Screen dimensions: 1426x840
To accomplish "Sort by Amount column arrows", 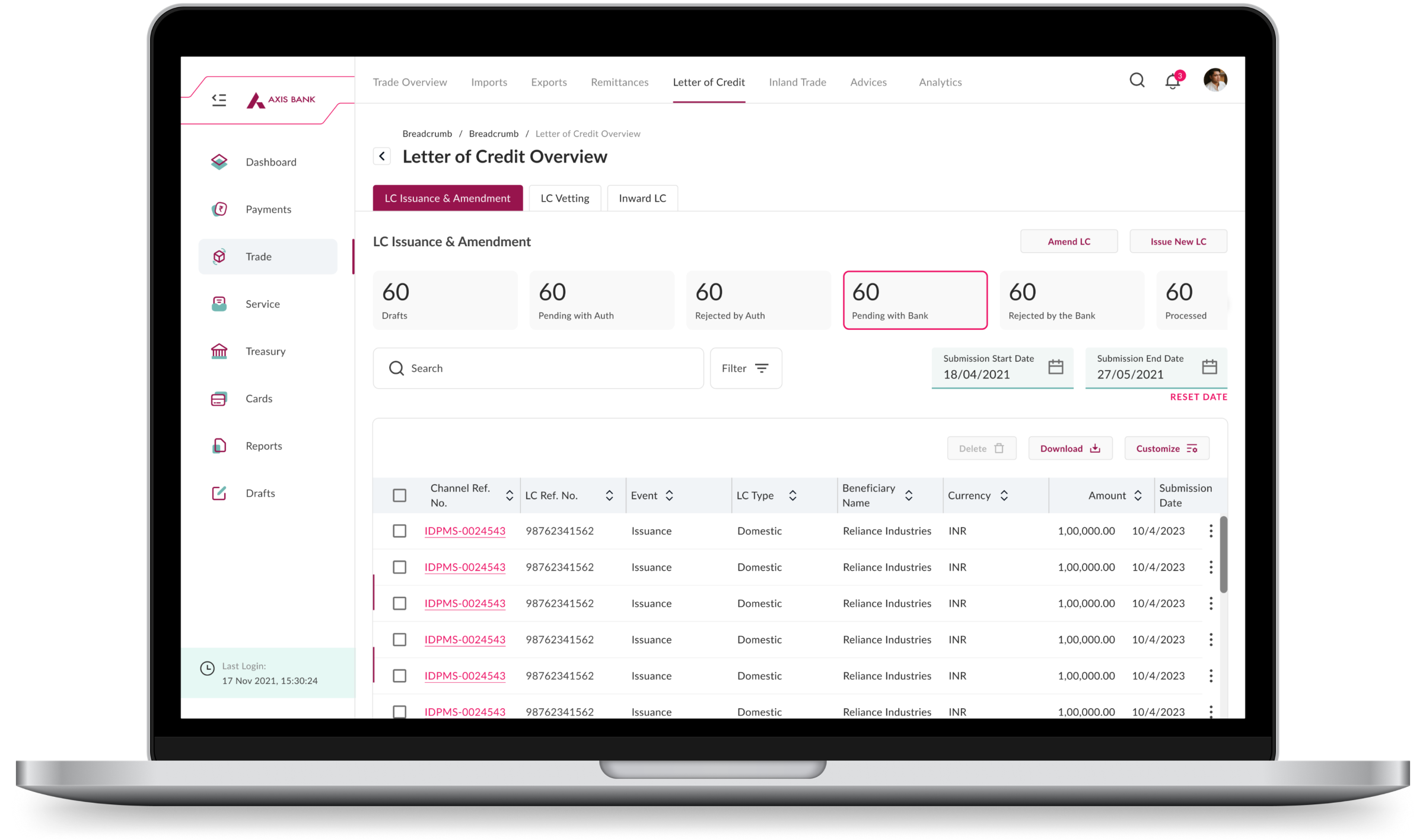I will click(1138, 495).
